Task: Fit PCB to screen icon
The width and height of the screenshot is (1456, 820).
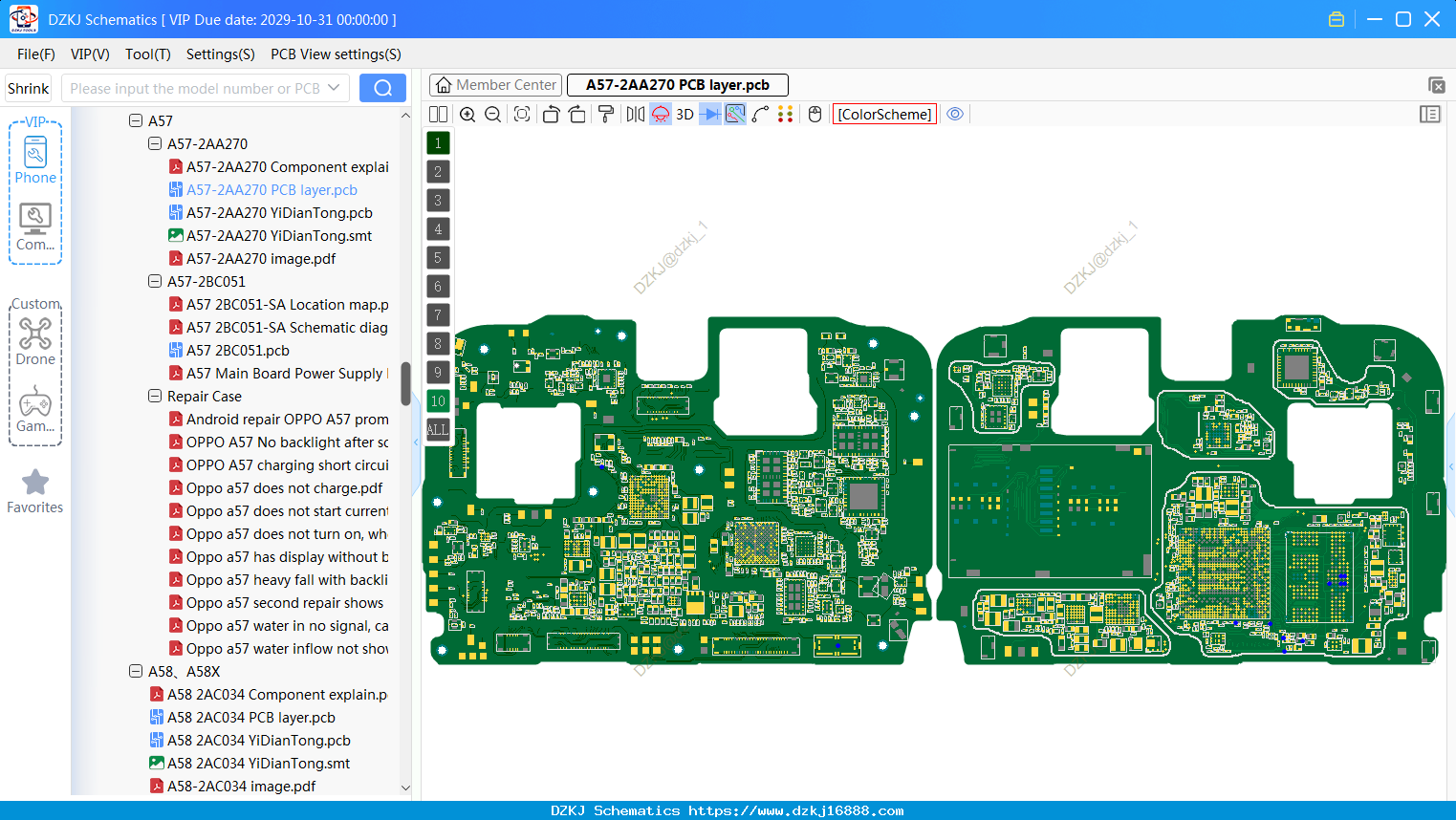Action: (522, 115)
